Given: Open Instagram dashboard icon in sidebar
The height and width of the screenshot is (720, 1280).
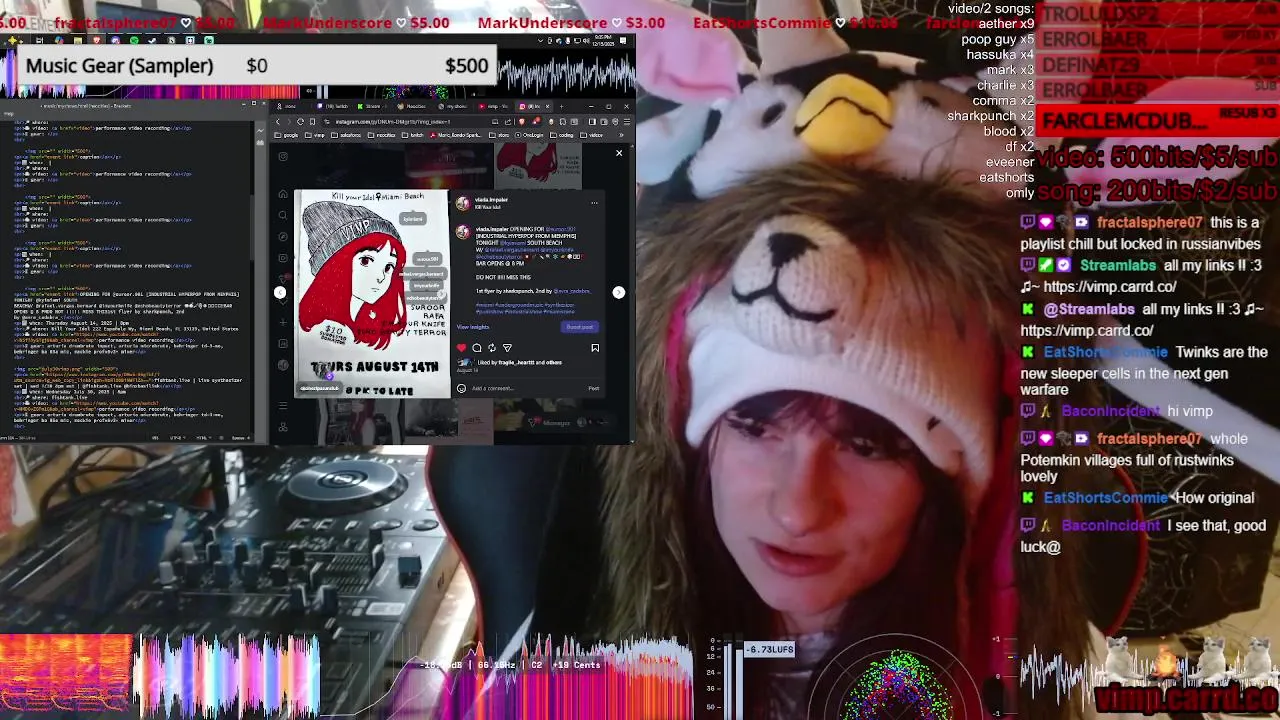Looking at the screenshot, I should pyautogui.click(x=283, y=343).
